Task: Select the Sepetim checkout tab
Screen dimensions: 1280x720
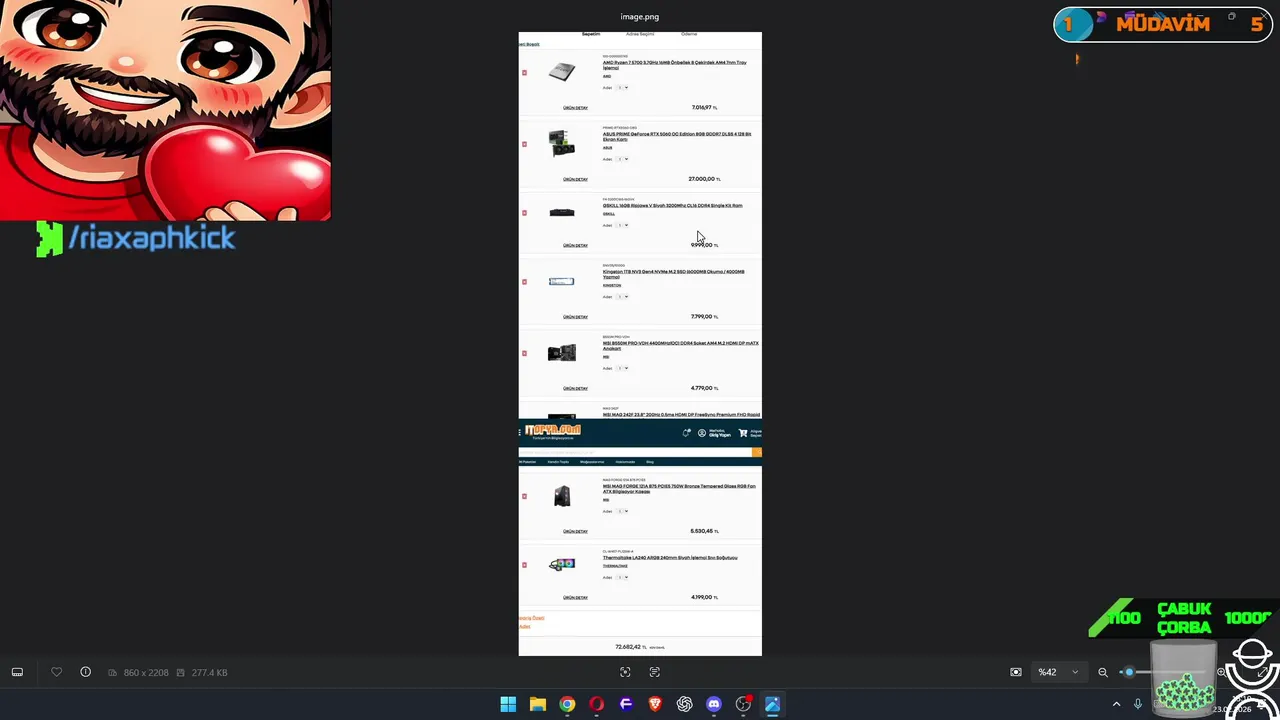Action: tap(591, 34)
